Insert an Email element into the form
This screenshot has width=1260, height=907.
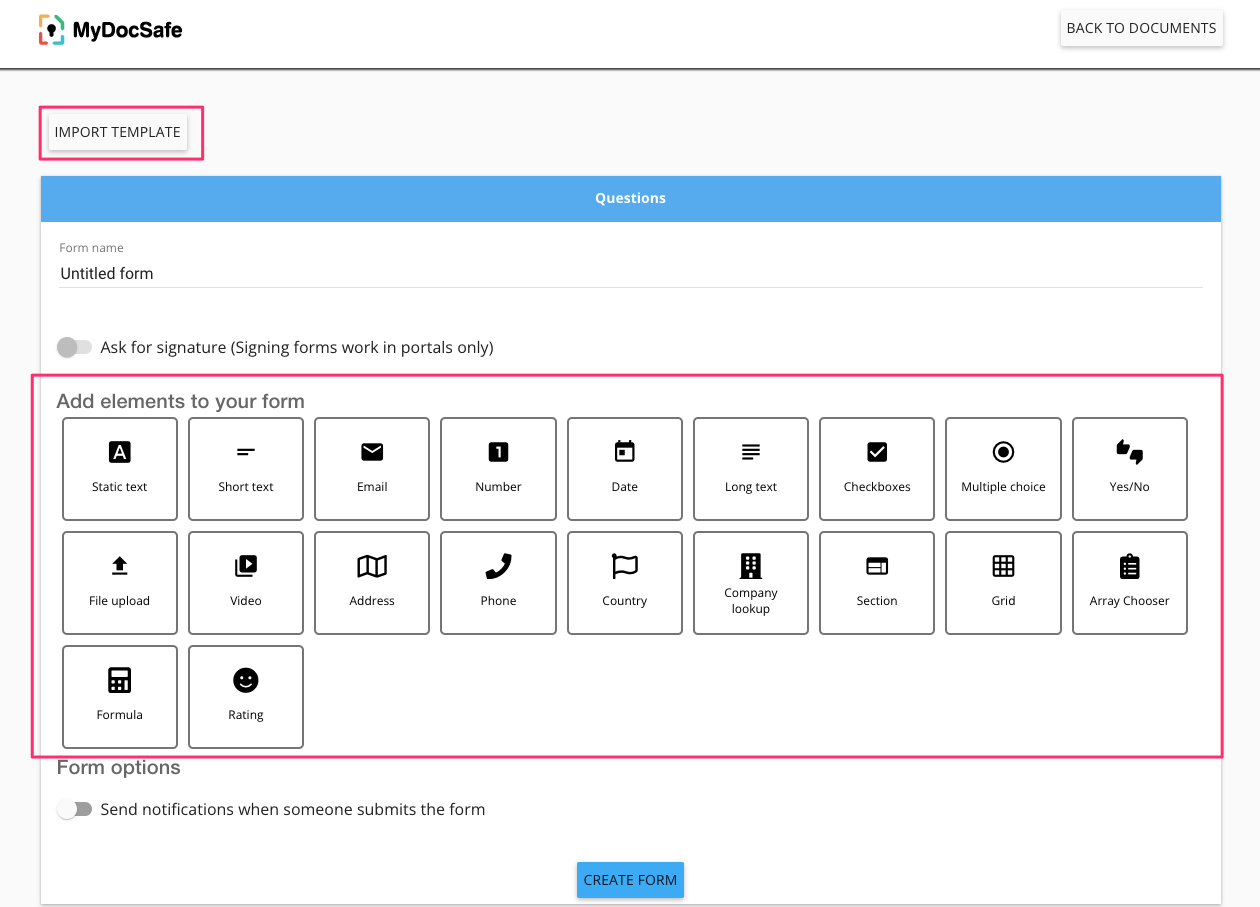(x=372, y=468)
